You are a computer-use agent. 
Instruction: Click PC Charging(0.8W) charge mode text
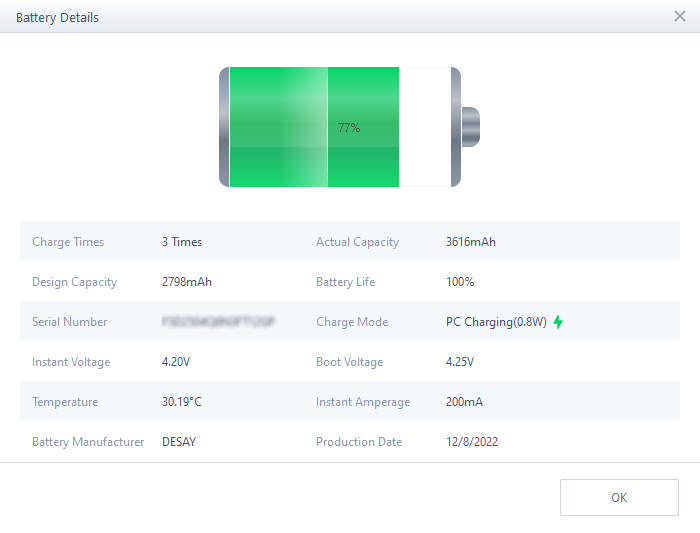click(x=496, y=322)
